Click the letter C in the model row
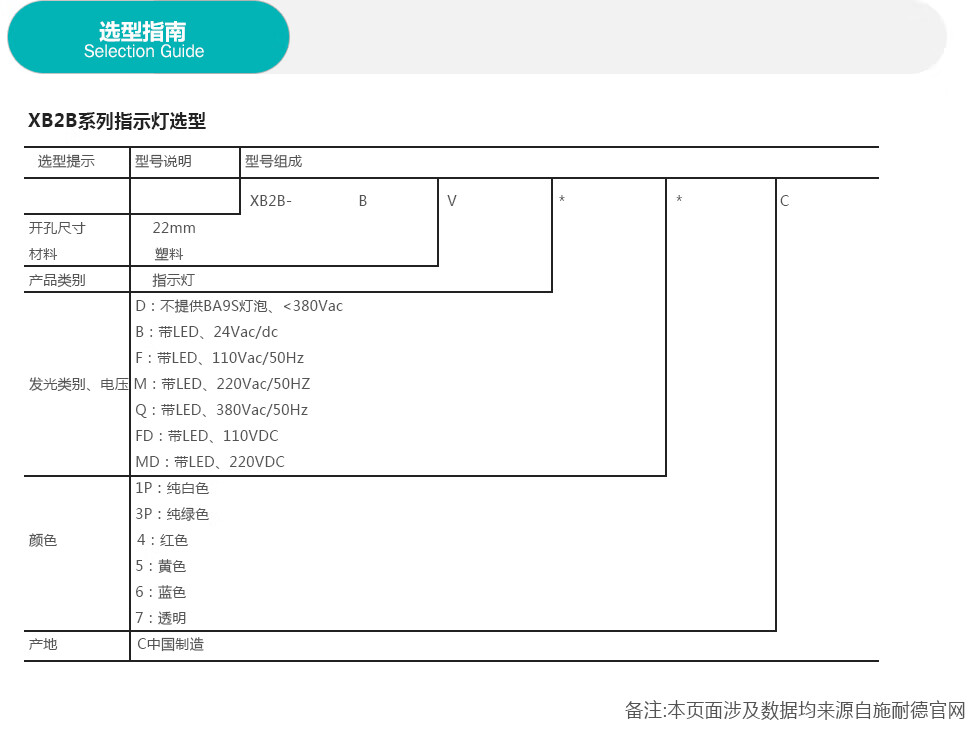 tap(784, 201)
